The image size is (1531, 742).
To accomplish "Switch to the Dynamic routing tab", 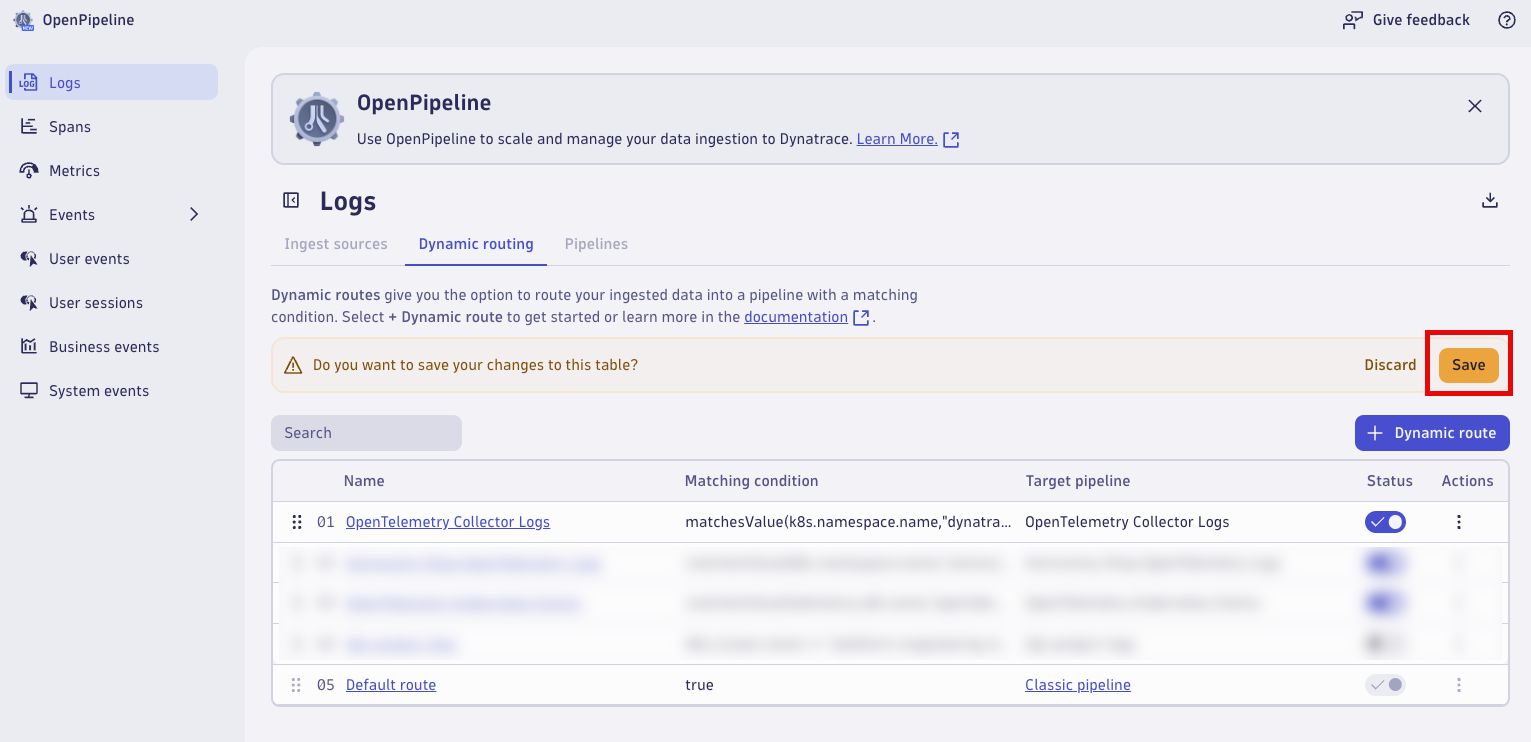I will point(476,244).
